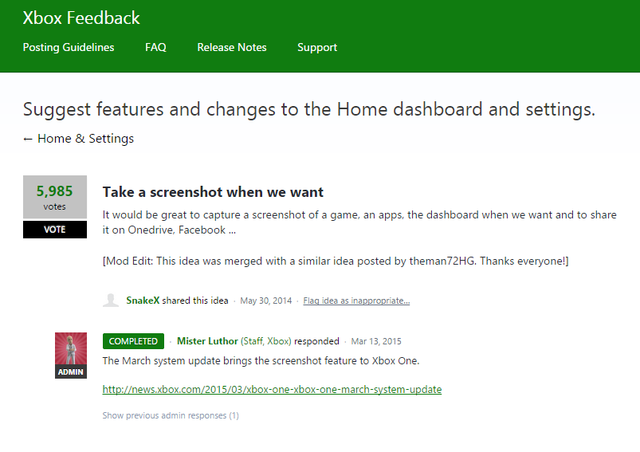Open the Posting Guidelines page

pyautogui.click(x=68, y=47)
